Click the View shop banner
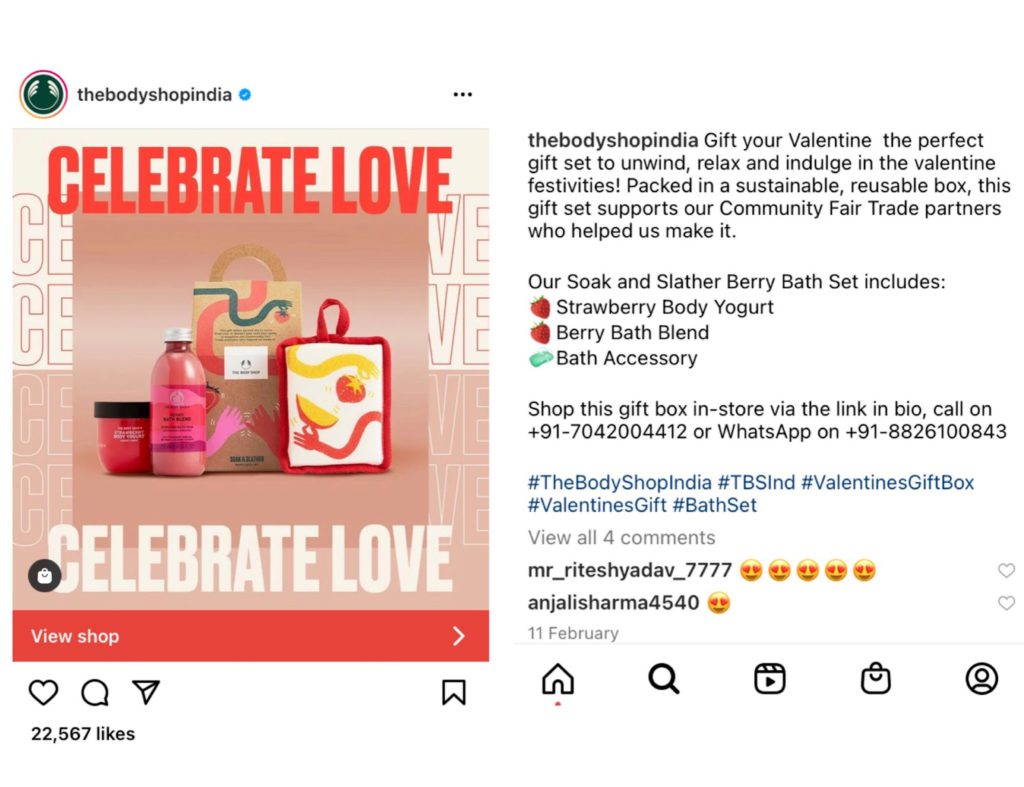The height and width of the screenshot is (787, 1024). (x=250, y=636)
